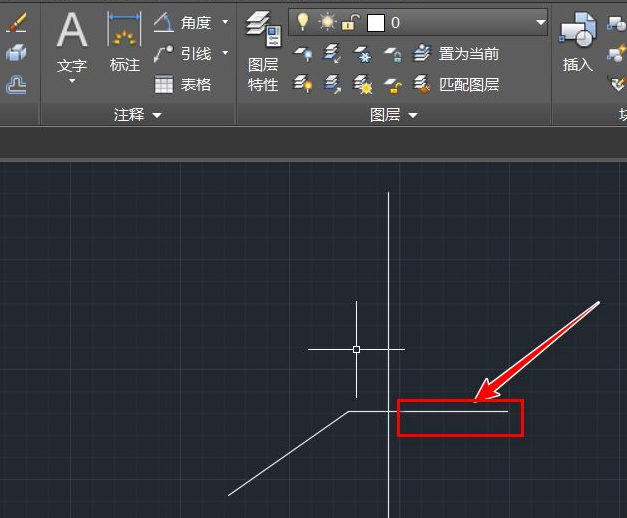Click the white layer color swatch
The width and height of the screenshot is (627, 518).
click(376, 22)
